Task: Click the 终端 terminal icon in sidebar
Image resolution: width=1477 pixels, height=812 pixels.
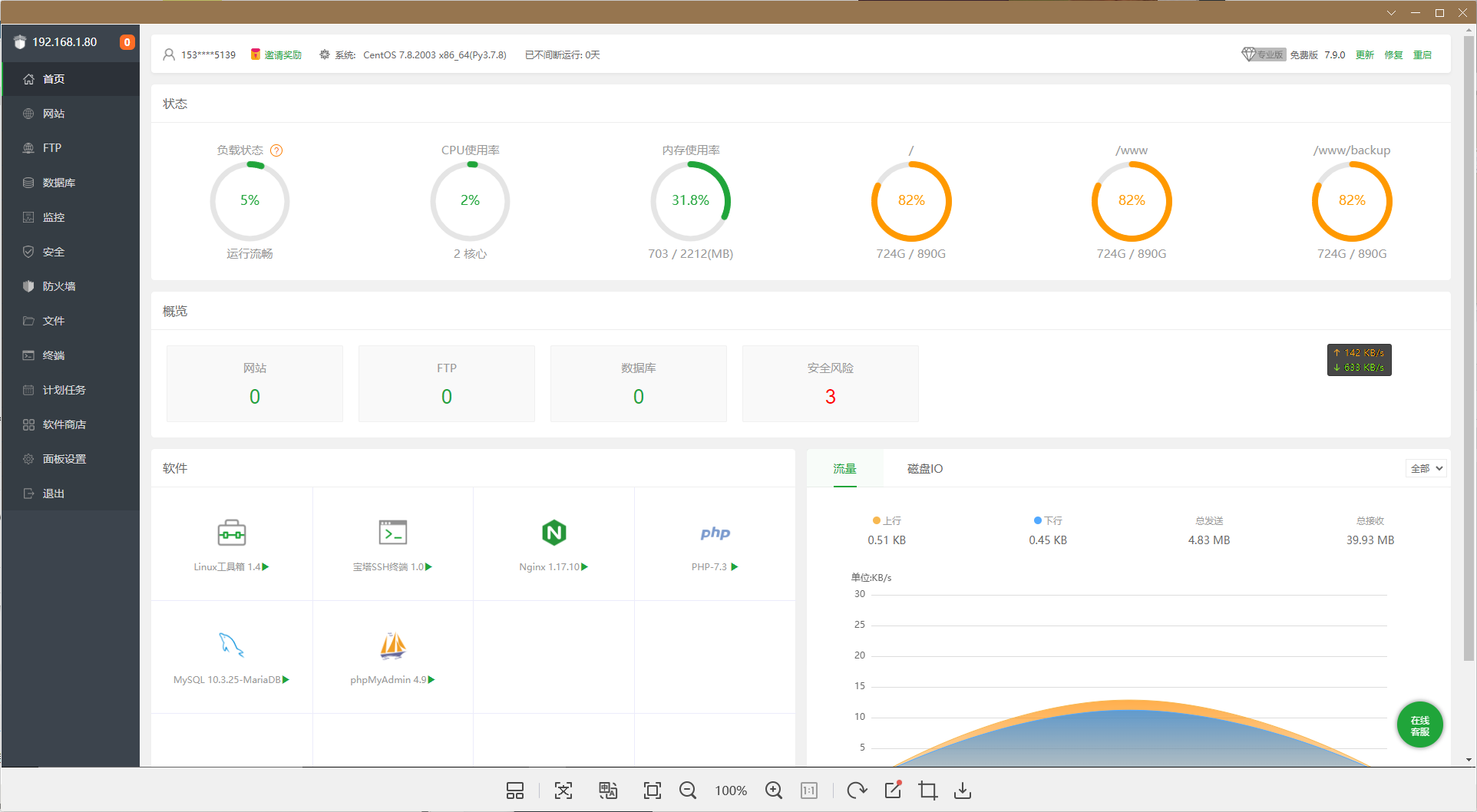Action: 28,355
